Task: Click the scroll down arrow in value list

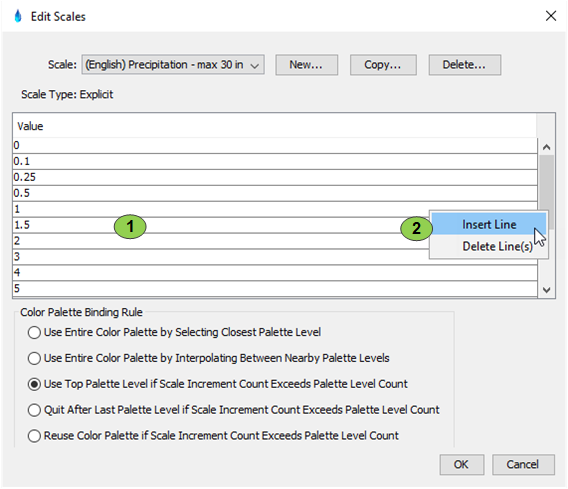Action: (547, 290)
